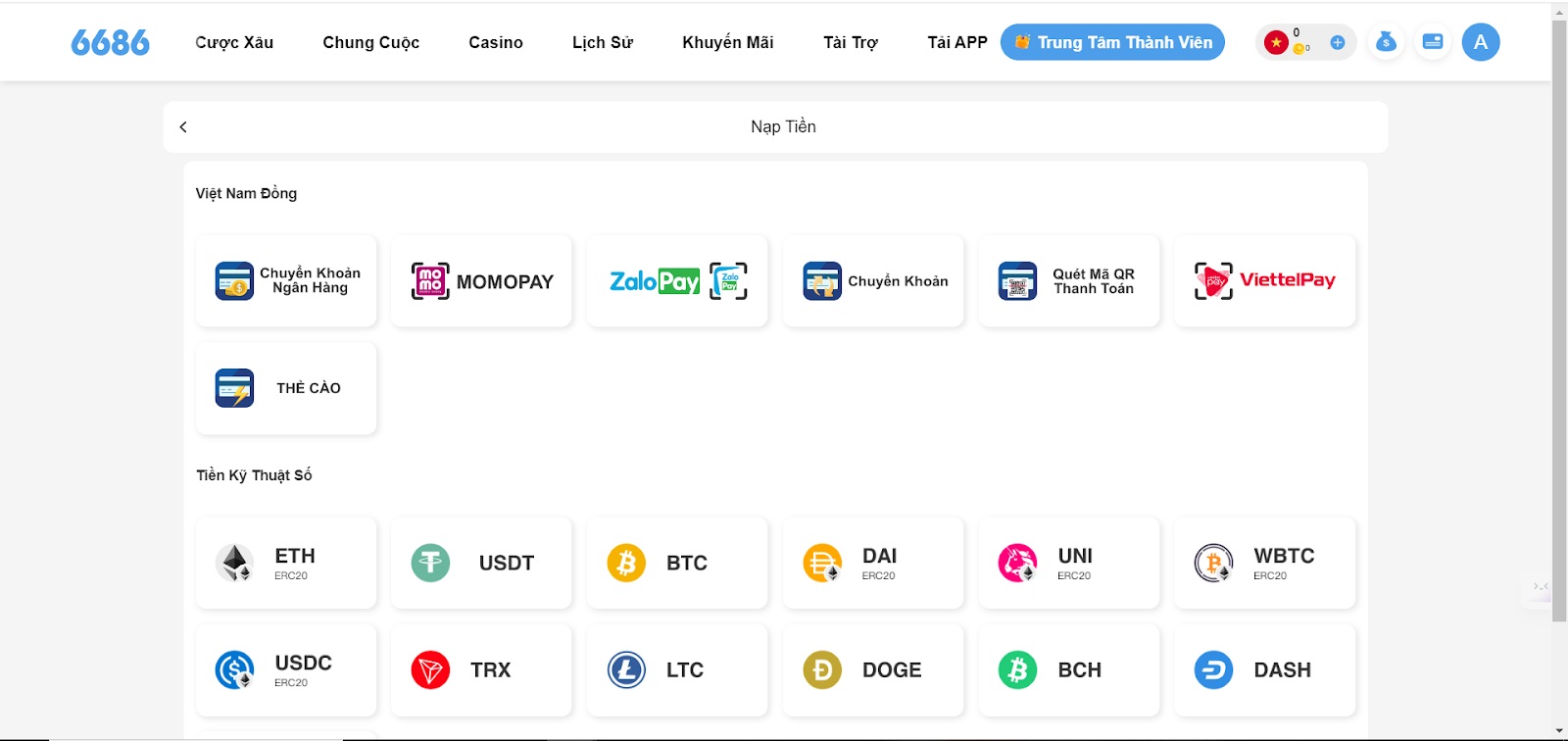This screenshot has width=1568, height=741.
Task: Select BTC cryptocurrency
Action: pyautogui.click(x=677, y=563)
